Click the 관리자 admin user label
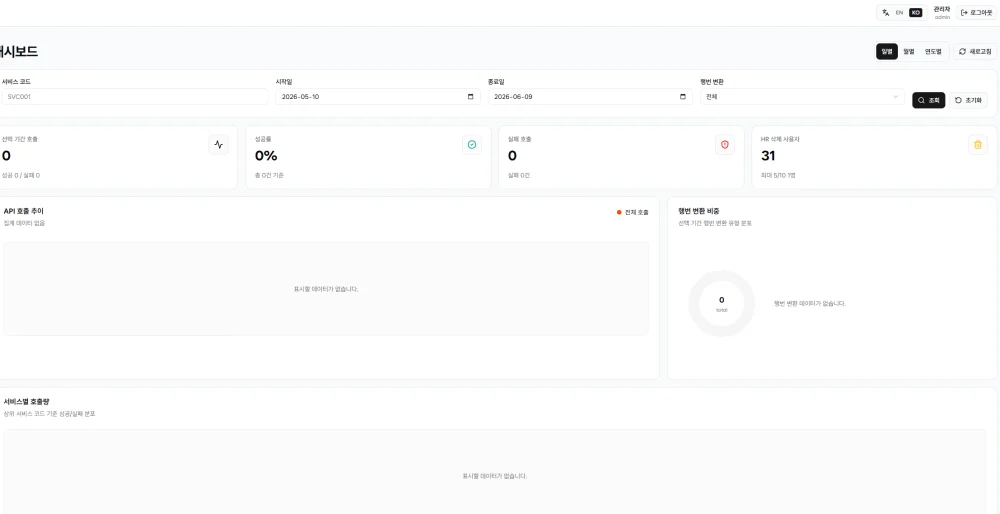Screen dimensions: 1000x514 pos(942,12)
